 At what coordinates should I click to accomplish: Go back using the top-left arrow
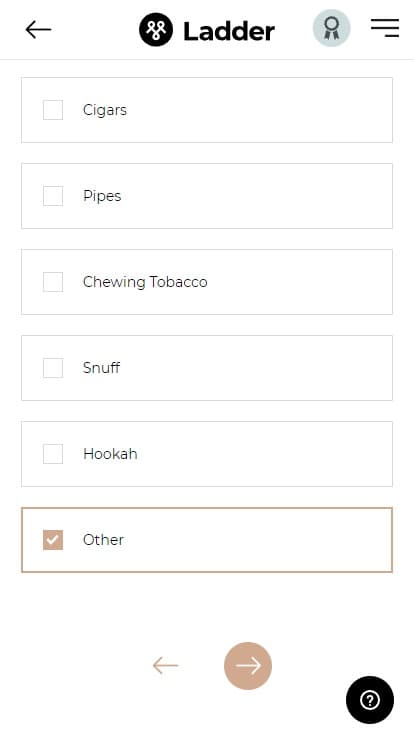(x=38, y=30)
